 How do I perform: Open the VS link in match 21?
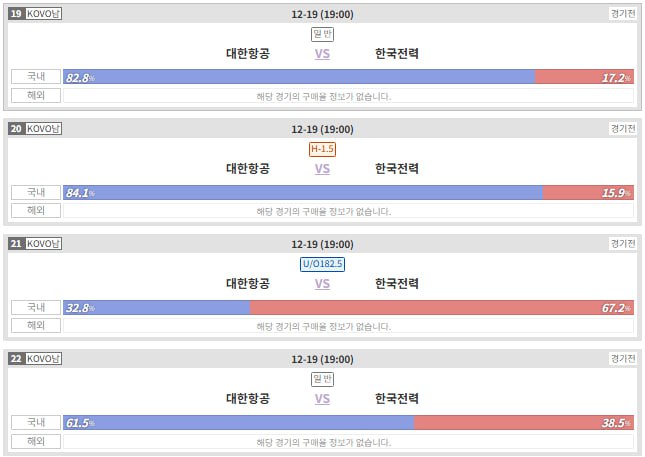pyautogui.click(x=322, y=284)
